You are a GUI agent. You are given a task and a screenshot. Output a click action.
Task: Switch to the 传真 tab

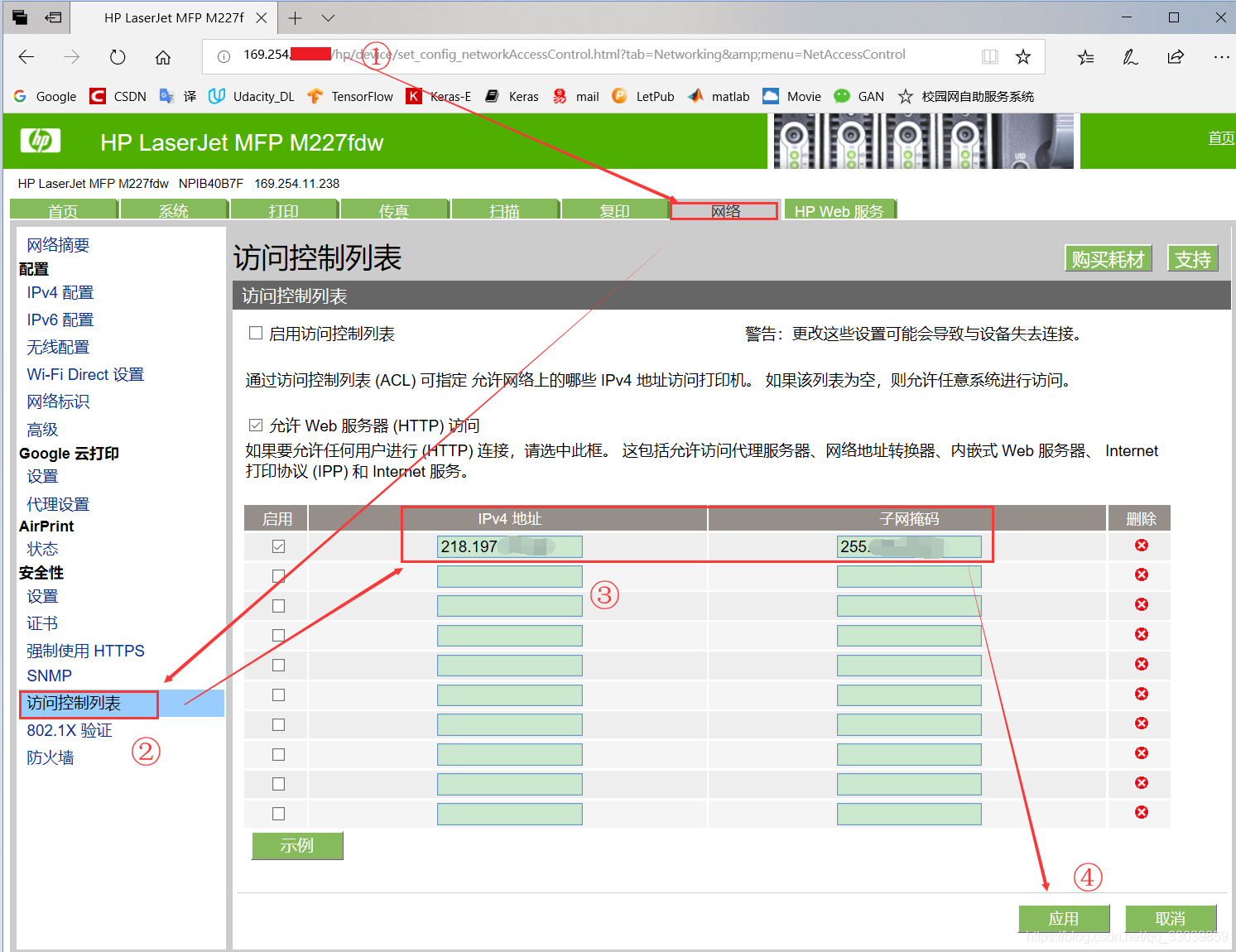(x=394, y=210)
